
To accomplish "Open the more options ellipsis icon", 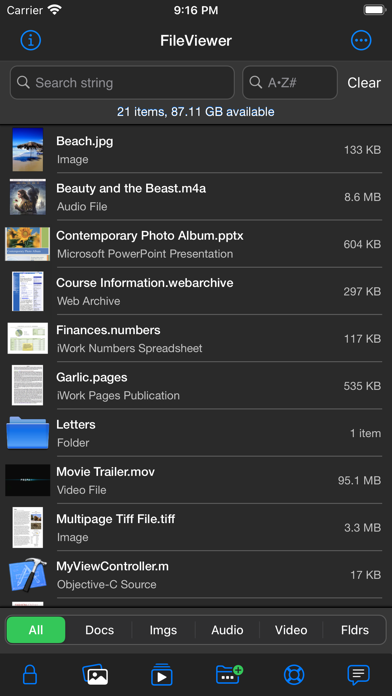I will (361, 40).
